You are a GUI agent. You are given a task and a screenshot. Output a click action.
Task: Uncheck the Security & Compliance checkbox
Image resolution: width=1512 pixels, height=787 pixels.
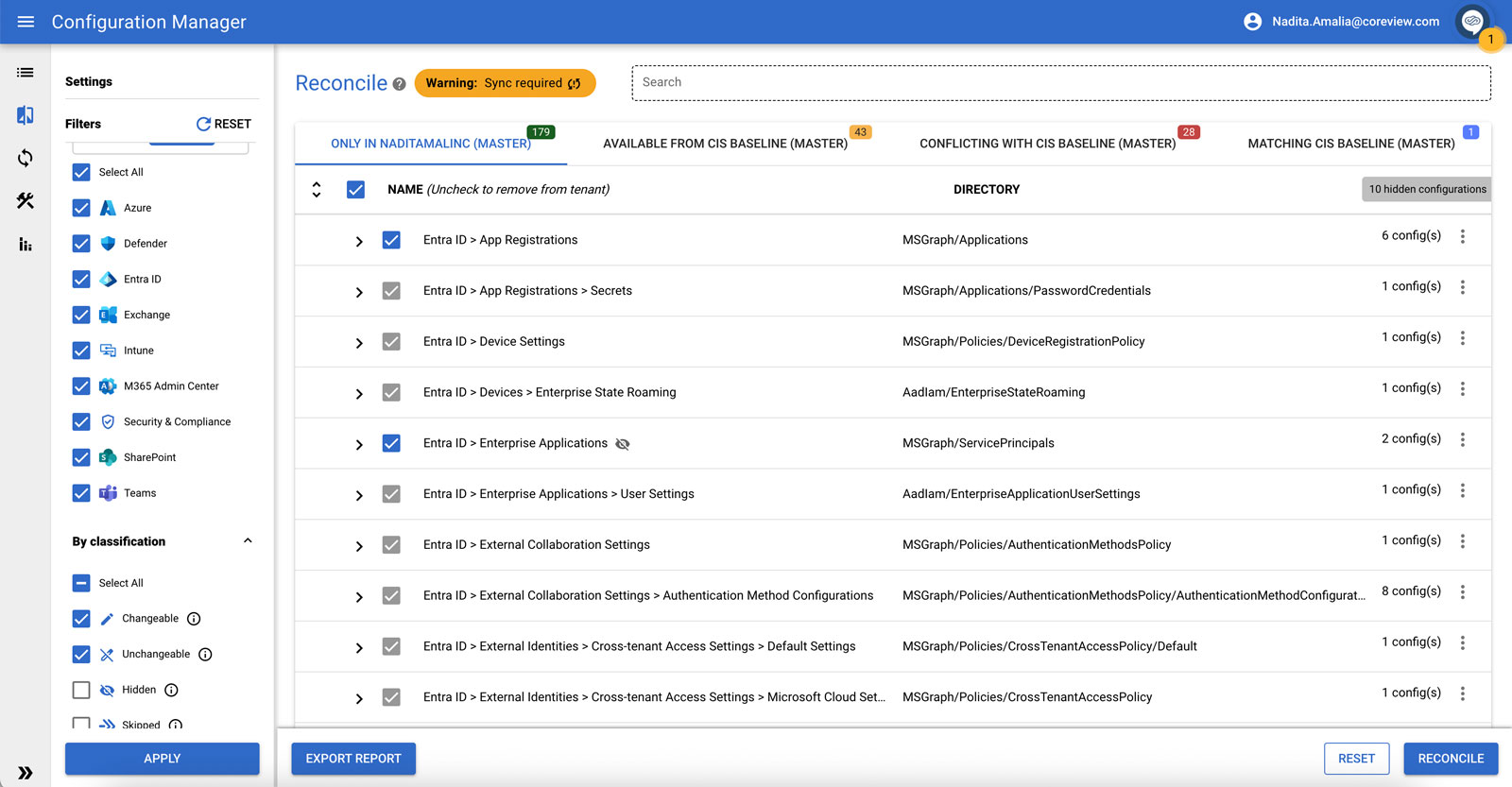coord(81,422)
